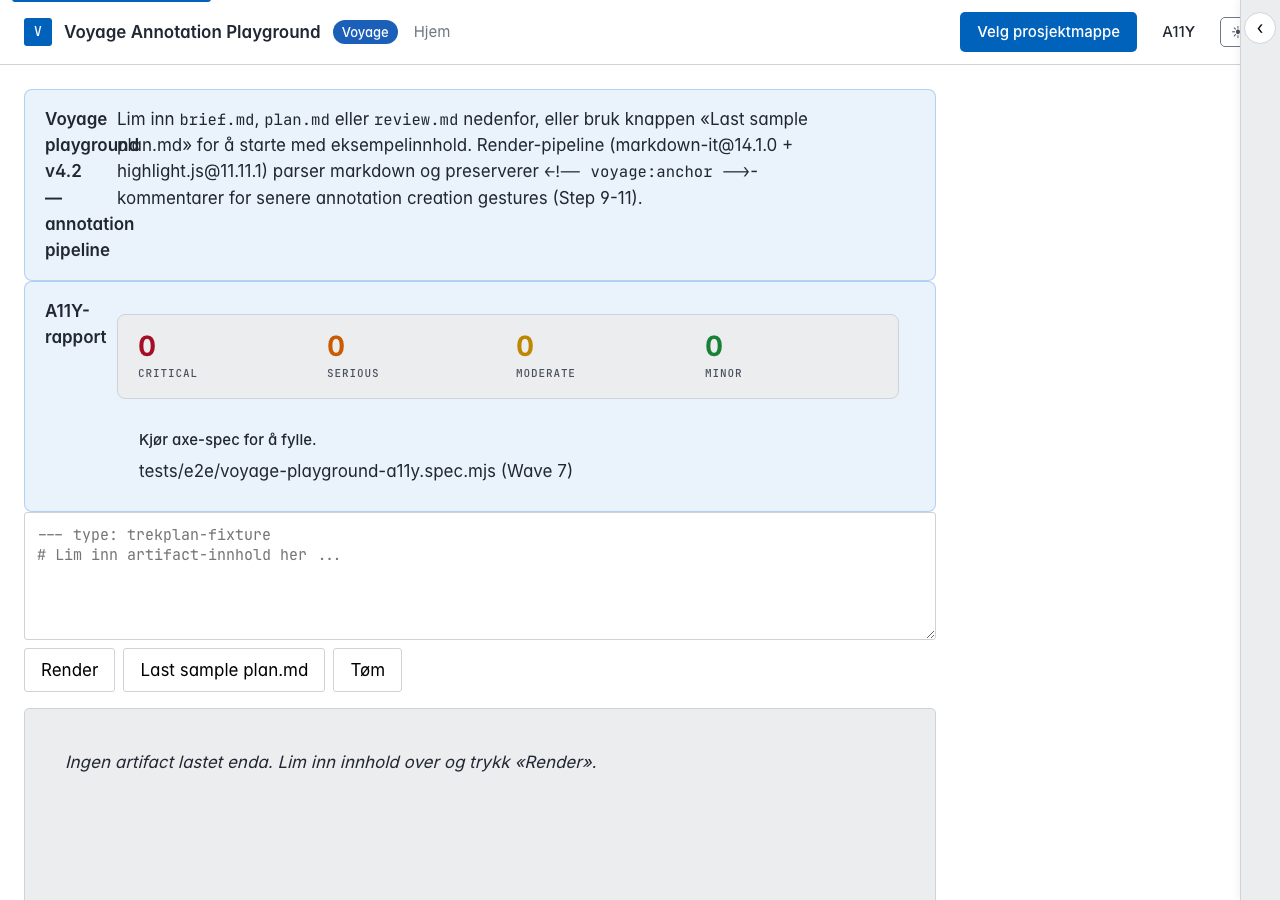The image size is (1280, 900).
Task: Clear the editor with Tøm
Action: (x=367, y=670)
